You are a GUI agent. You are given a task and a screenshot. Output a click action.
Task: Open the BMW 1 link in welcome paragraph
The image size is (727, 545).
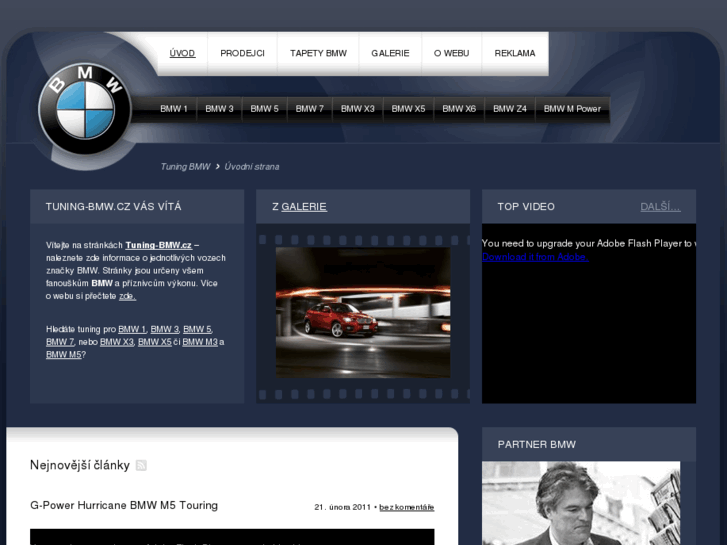(x=132, y=329)
